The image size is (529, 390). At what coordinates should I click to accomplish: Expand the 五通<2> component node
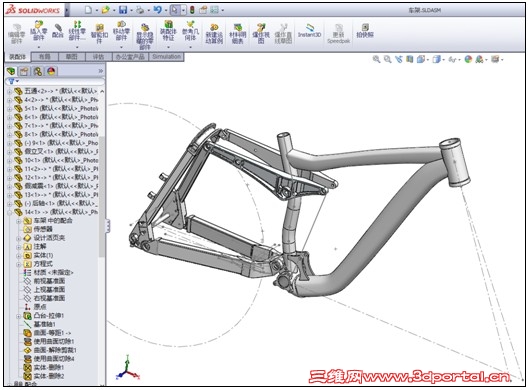[9, 91]
